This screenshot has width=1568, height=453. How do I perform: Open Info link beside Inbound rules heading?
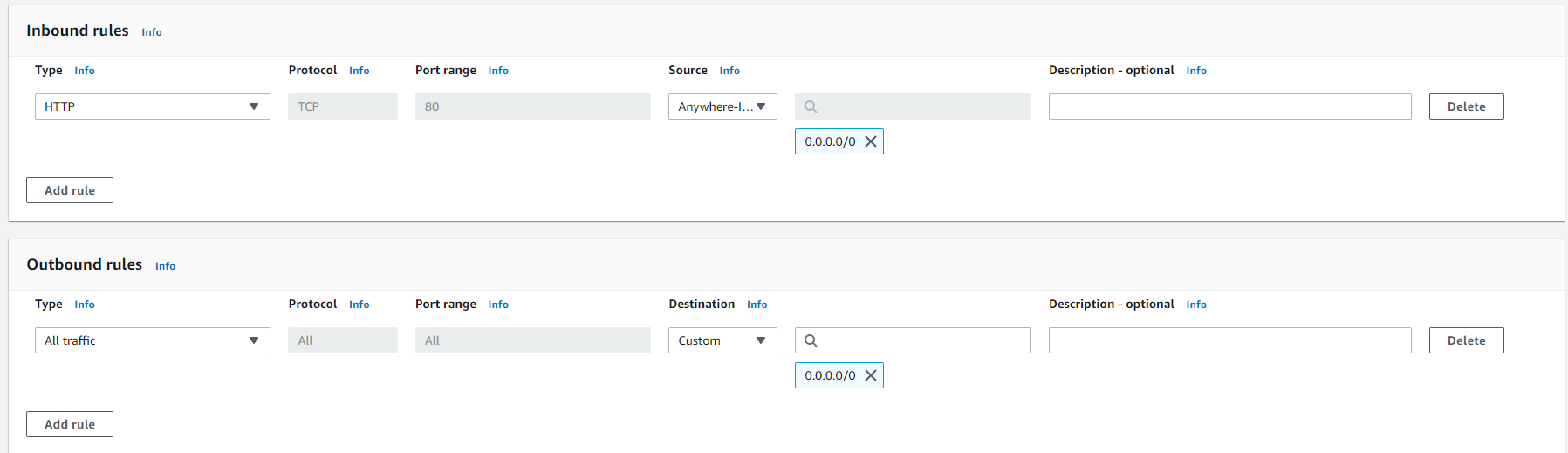152,32
